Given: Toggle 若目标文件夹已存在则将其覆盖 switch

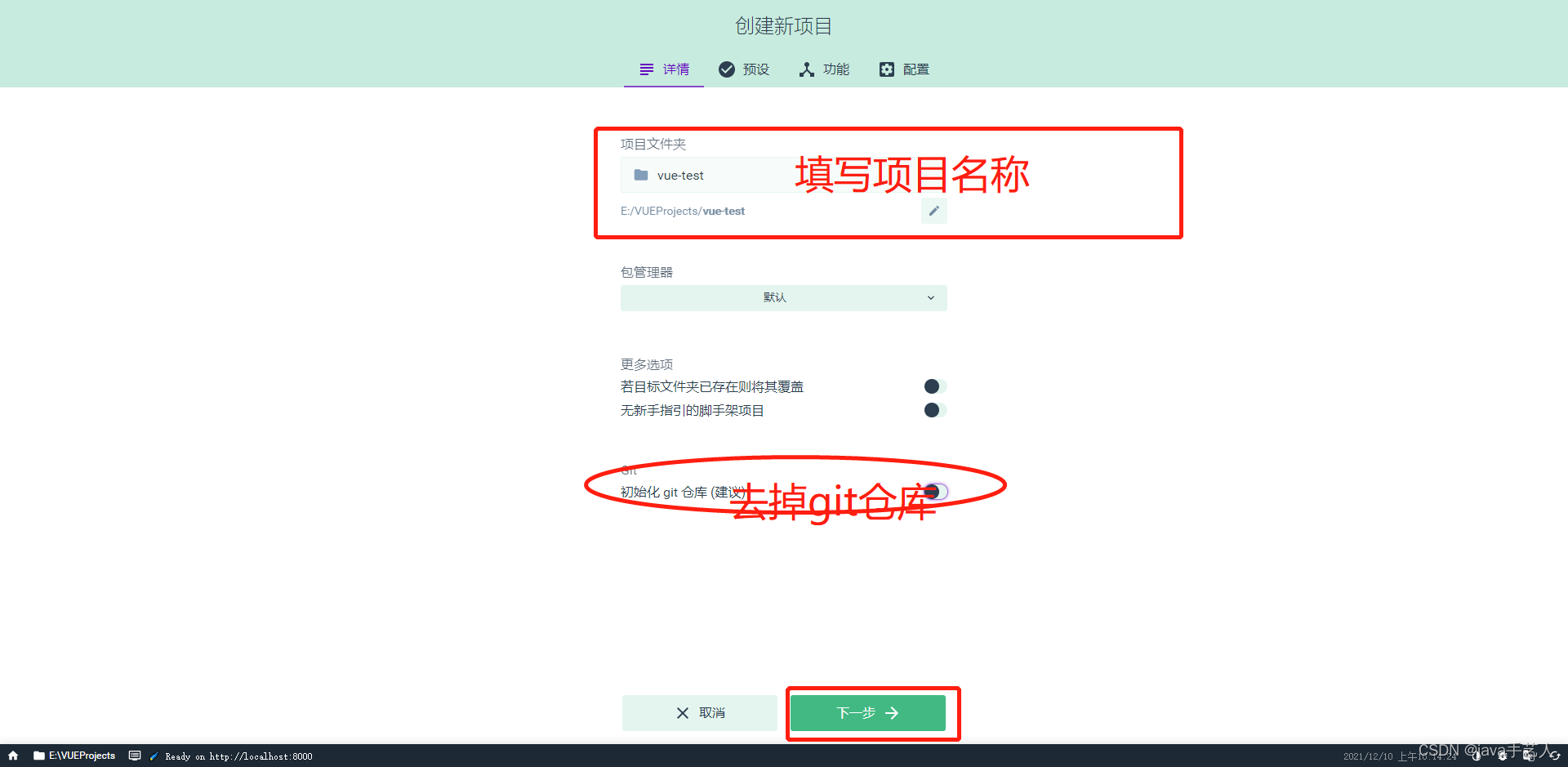Looking at the screenshot, I should 935,386.
